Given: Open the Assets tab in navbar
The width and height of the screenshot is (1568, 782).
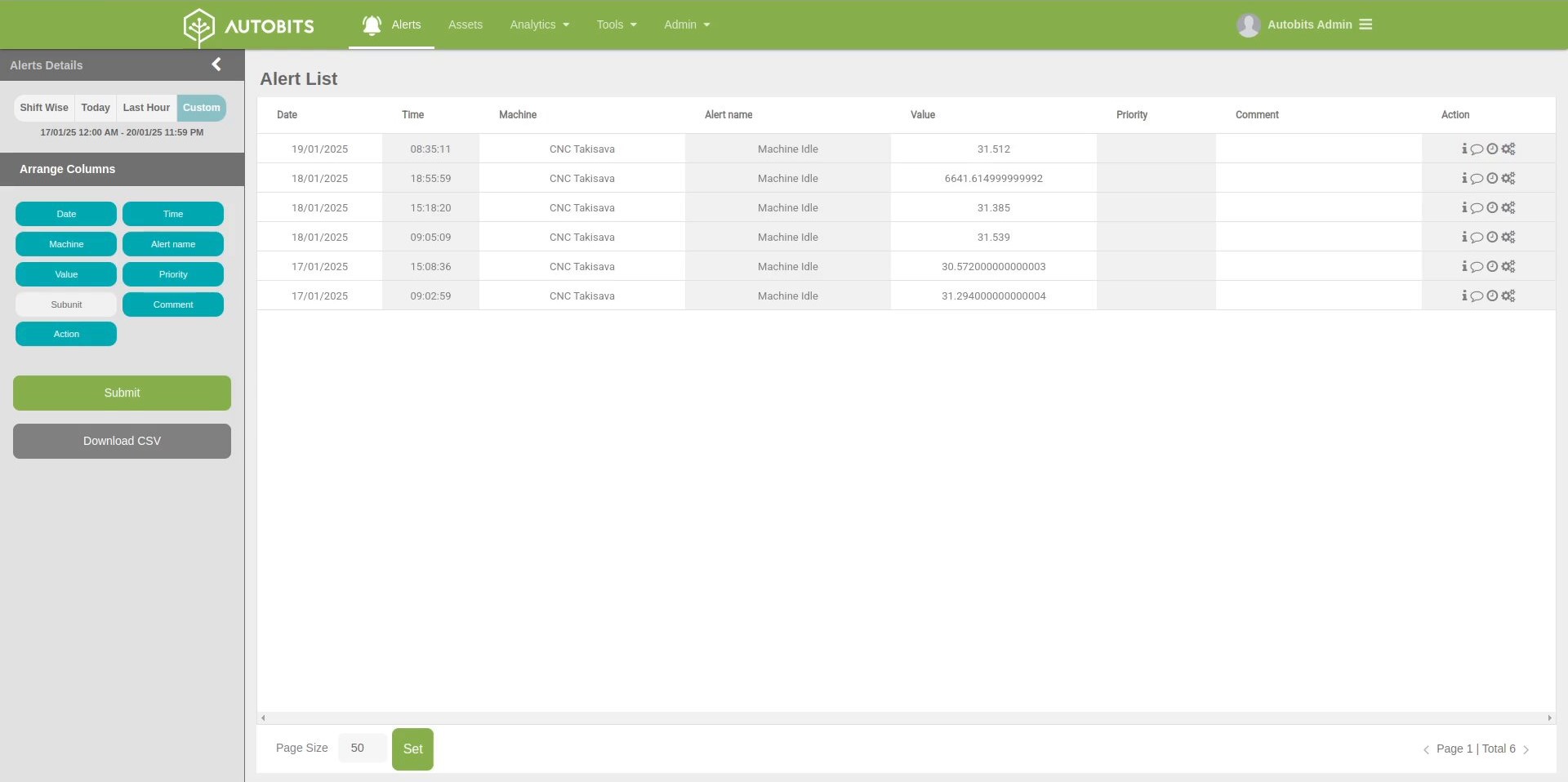Looking at the screenshot, I should (465, 24).
